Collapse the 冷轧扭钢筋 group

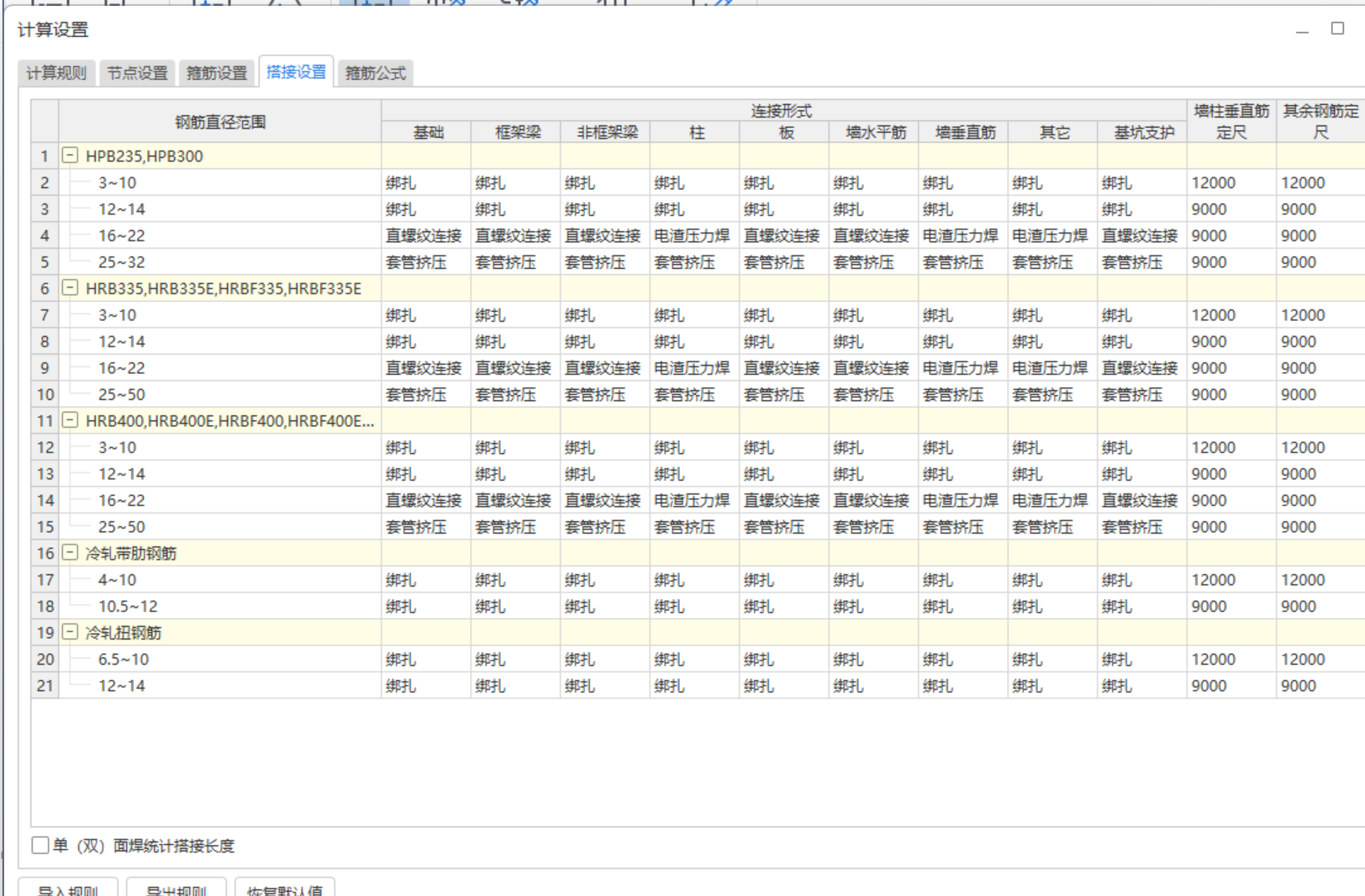coord(71,632)
